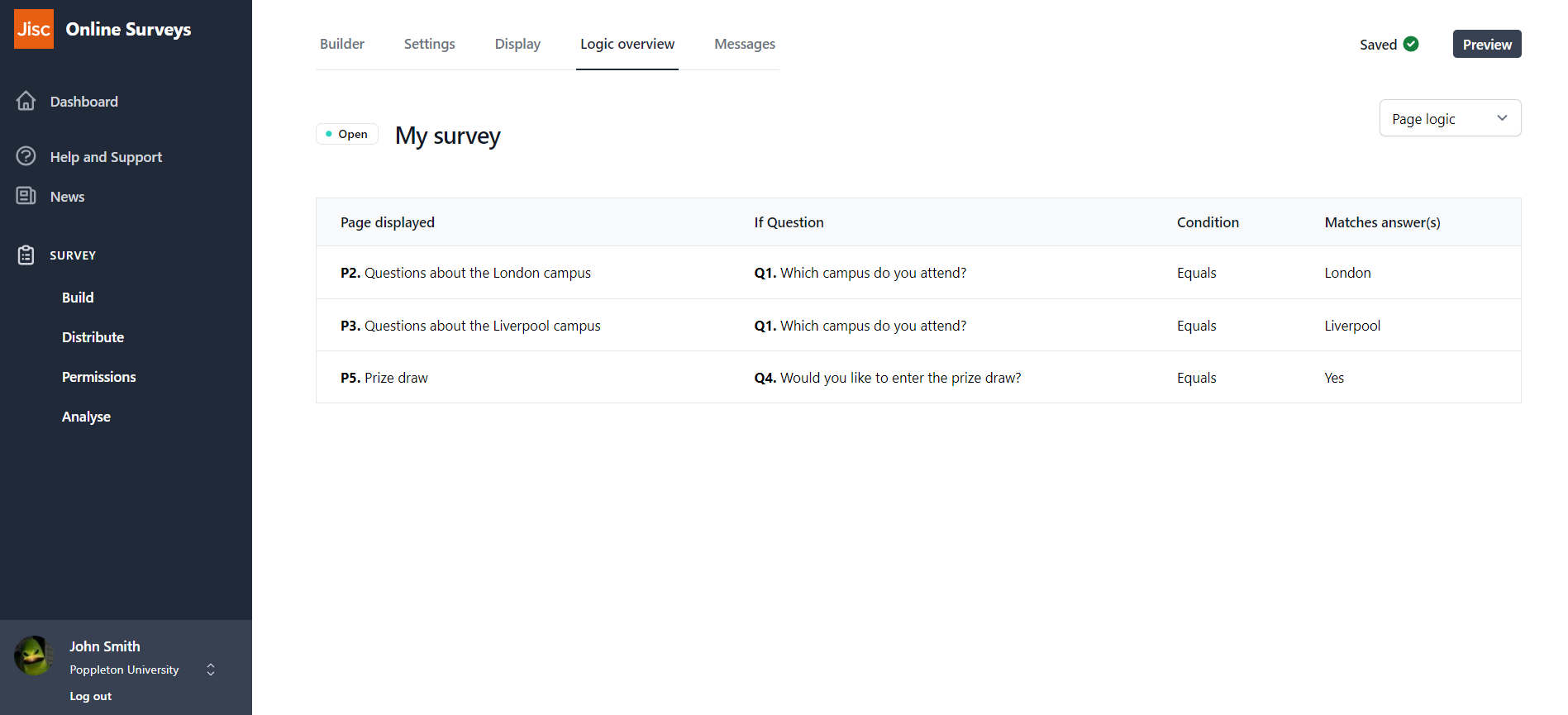The height and width of the screenshot is (715, 1568).
Task: Click the Saved status text
Action: point(1378,45)
